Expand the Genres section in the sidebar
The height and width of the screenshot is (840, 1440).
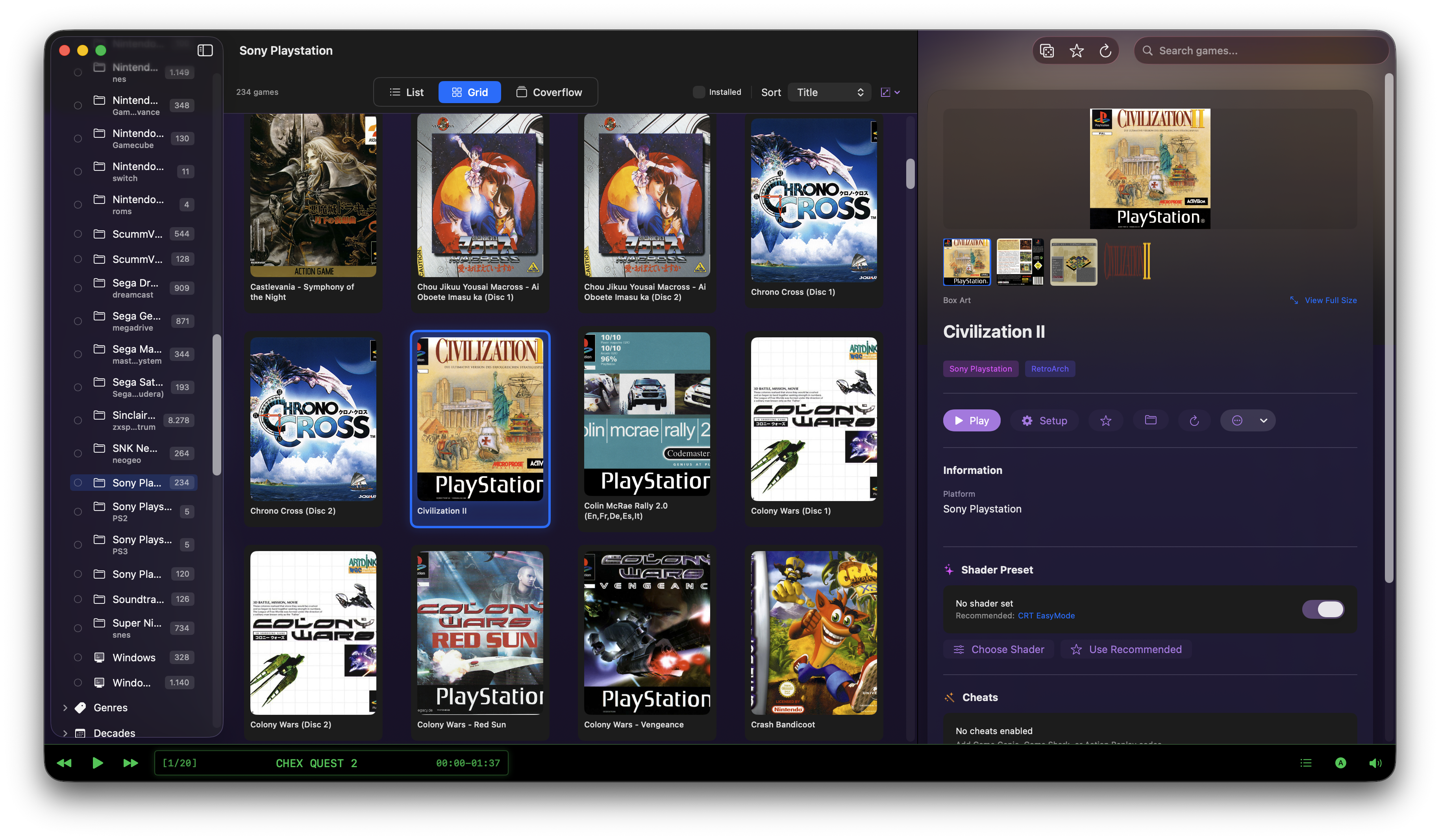[x=65, y=707]
